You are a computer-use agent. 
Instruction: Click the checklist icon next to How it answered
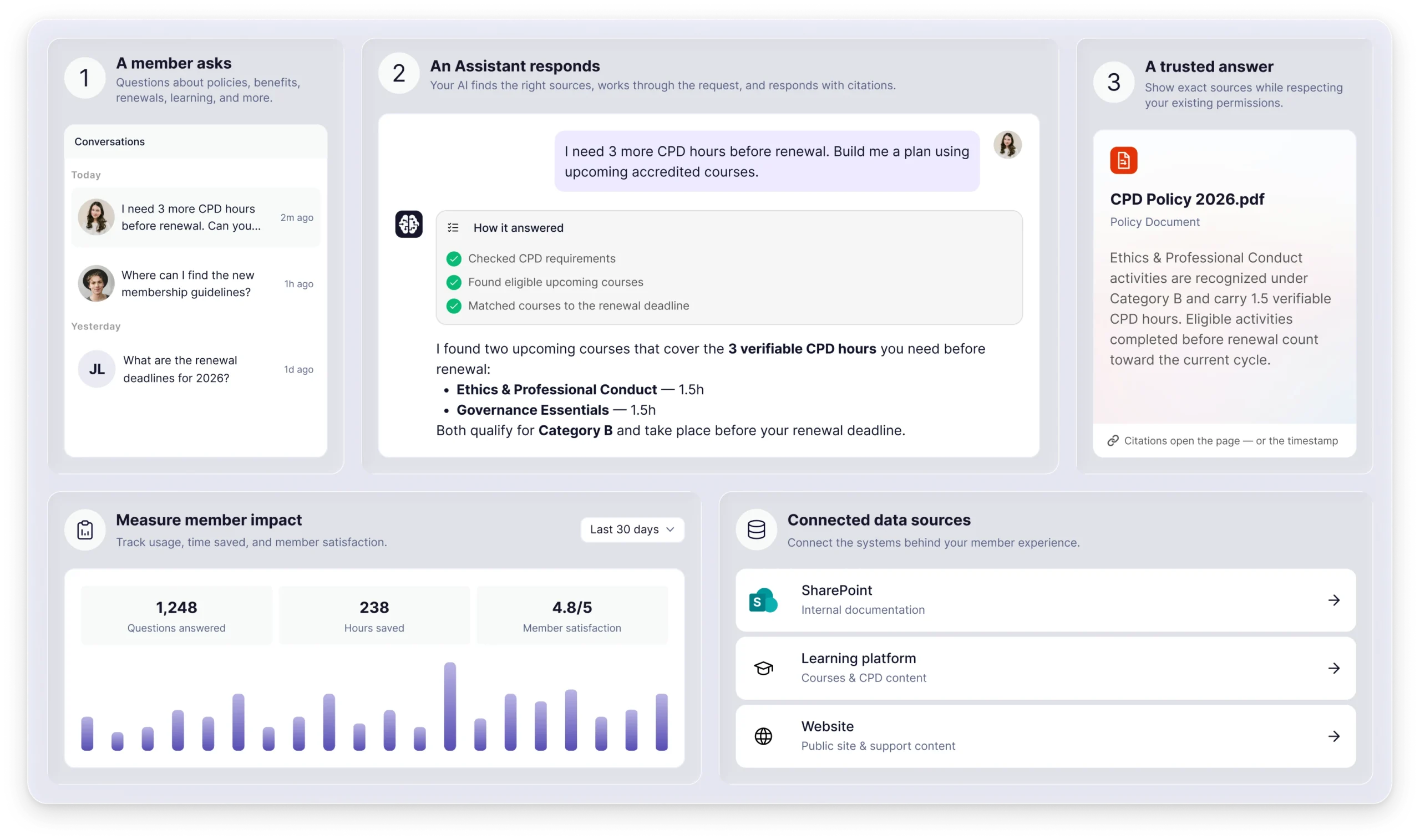coord(453,227)
